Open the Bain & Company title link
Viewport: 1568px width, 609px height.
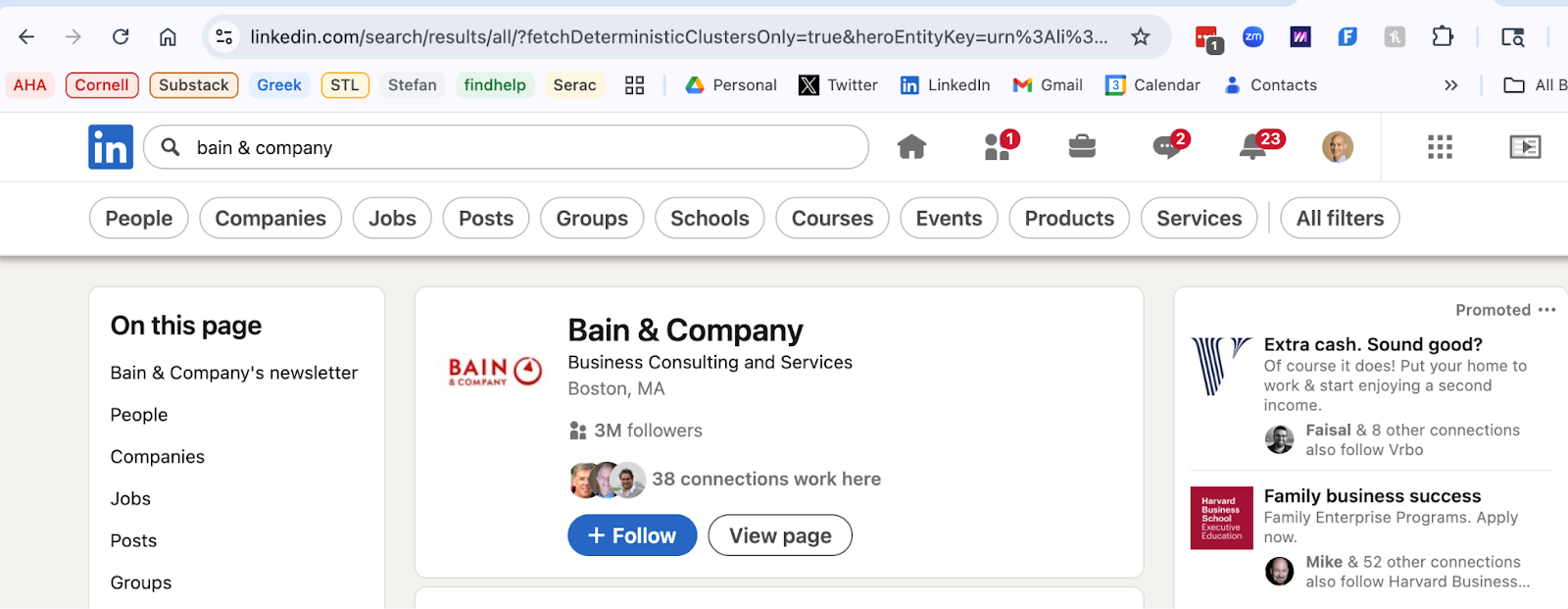pyautogui.click(x=685, y=330)
